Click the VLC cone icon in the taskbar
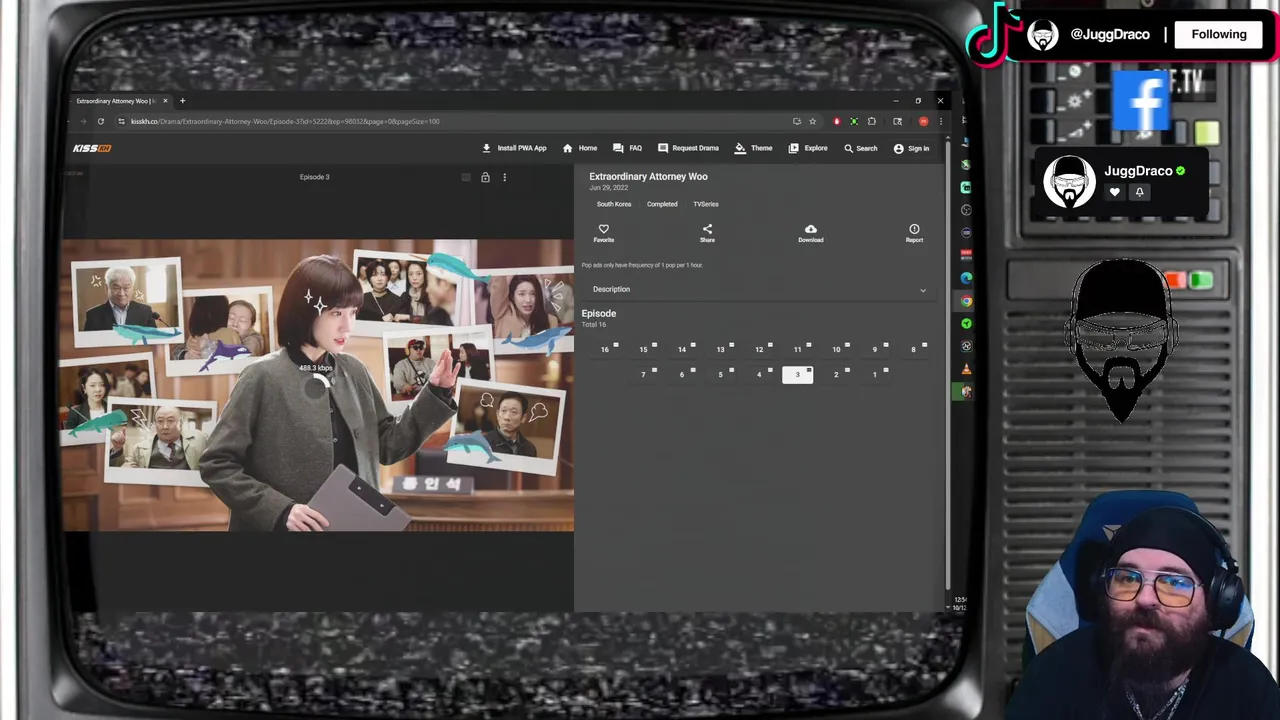The height and width of the screenshot is (720, 1280). pyautogui.click(x=966, y=369)
